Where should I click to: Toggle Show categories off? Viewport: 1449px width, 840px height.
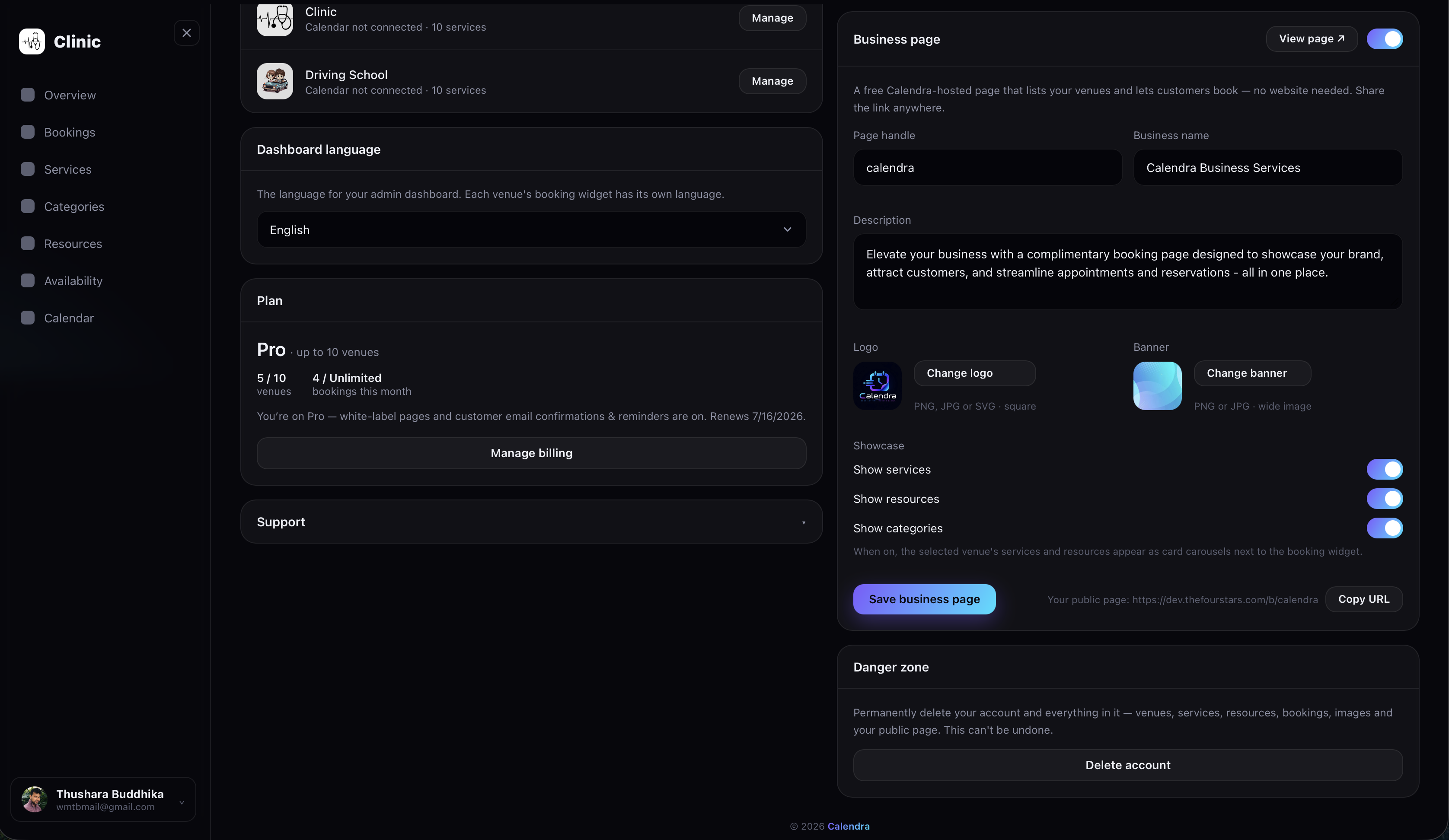tap(1385, 528)
